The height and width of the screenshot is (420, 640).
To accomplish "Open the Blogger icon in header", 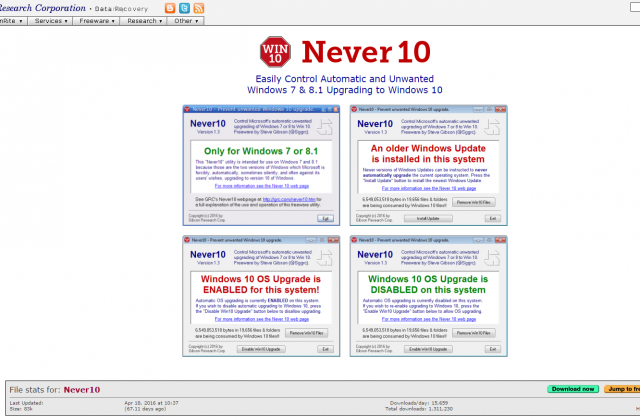I will coord(170,8).
